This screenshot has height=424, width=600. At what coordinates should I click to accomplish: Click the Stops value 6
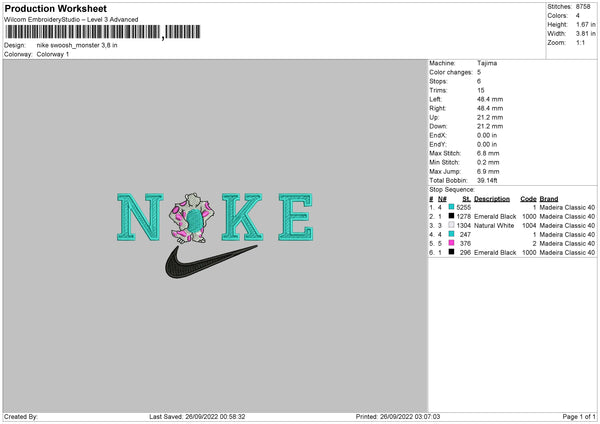(x=479, y=81)
